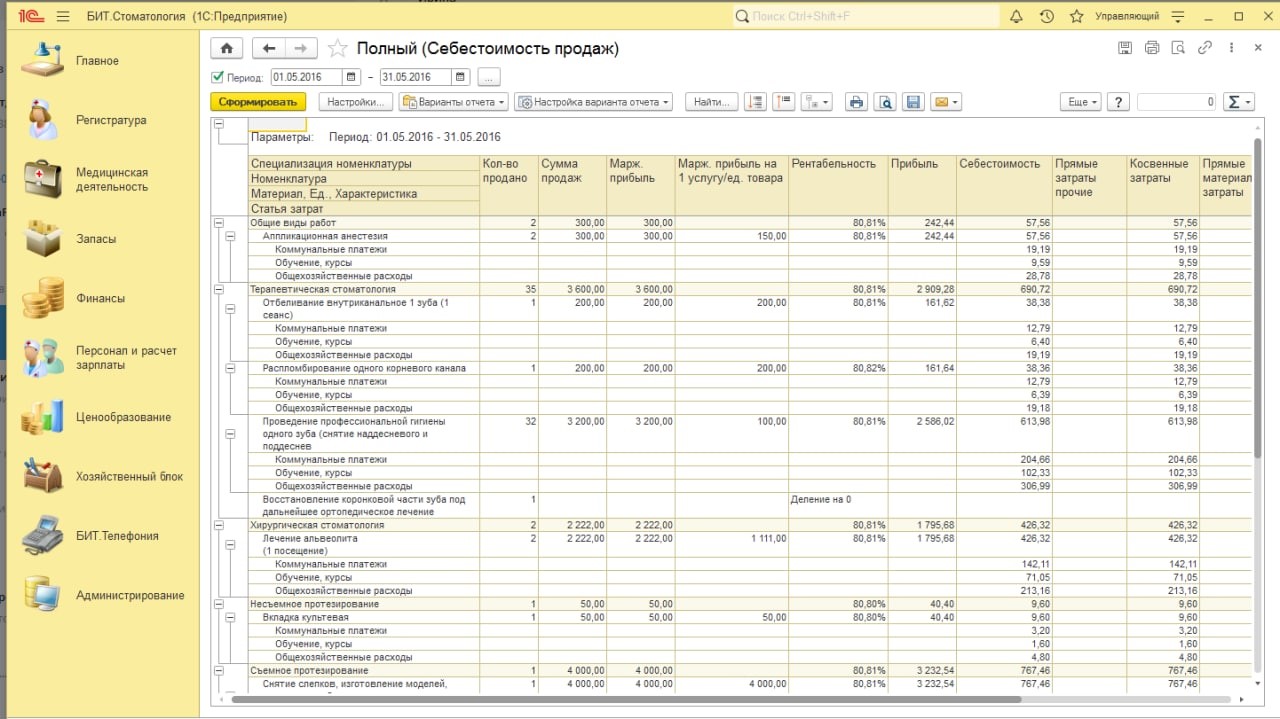Click Найти... button
The width and height of the screenshot is (1280, 719).
(713, 102)
